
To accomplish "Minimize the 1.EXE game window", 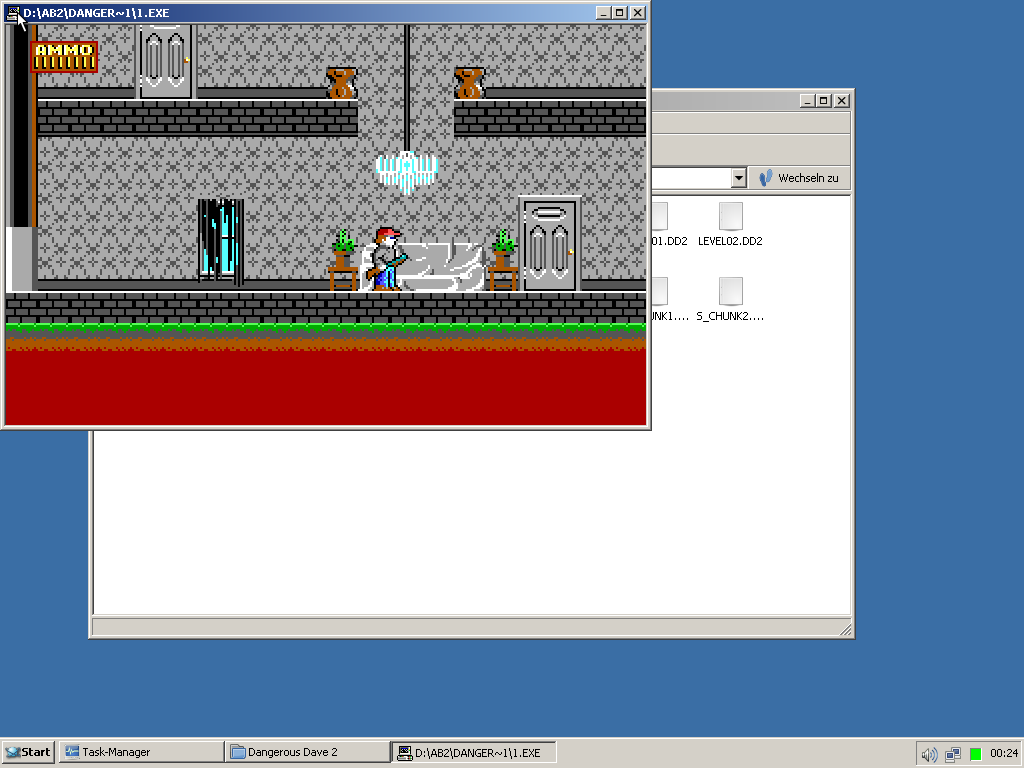I will point(603,12).
